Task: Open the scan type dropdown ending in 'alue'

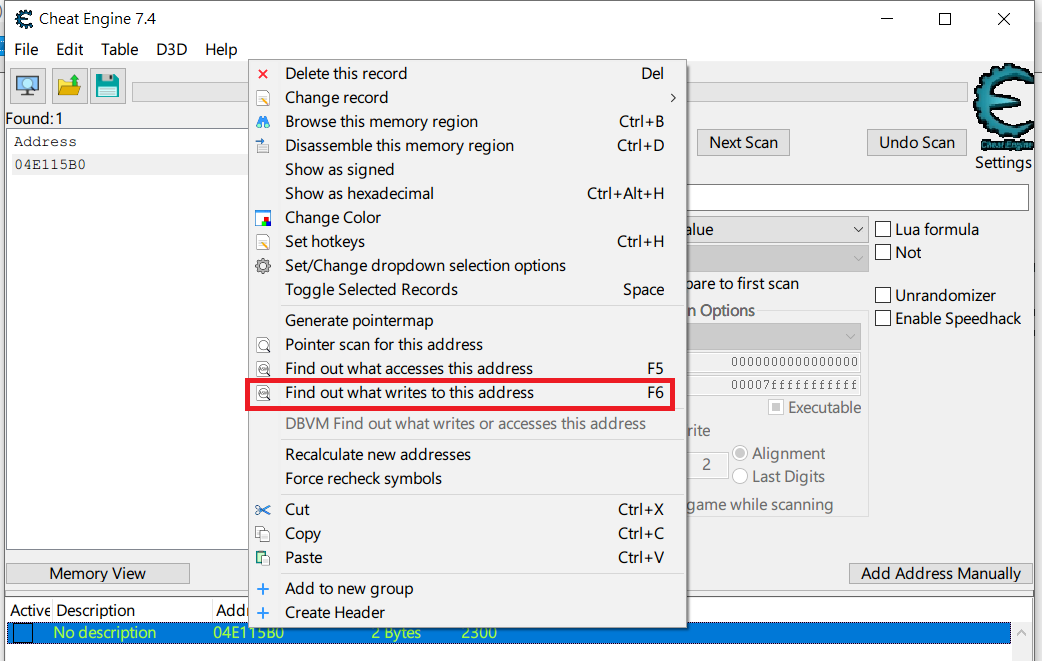Action: pos(777,230)
